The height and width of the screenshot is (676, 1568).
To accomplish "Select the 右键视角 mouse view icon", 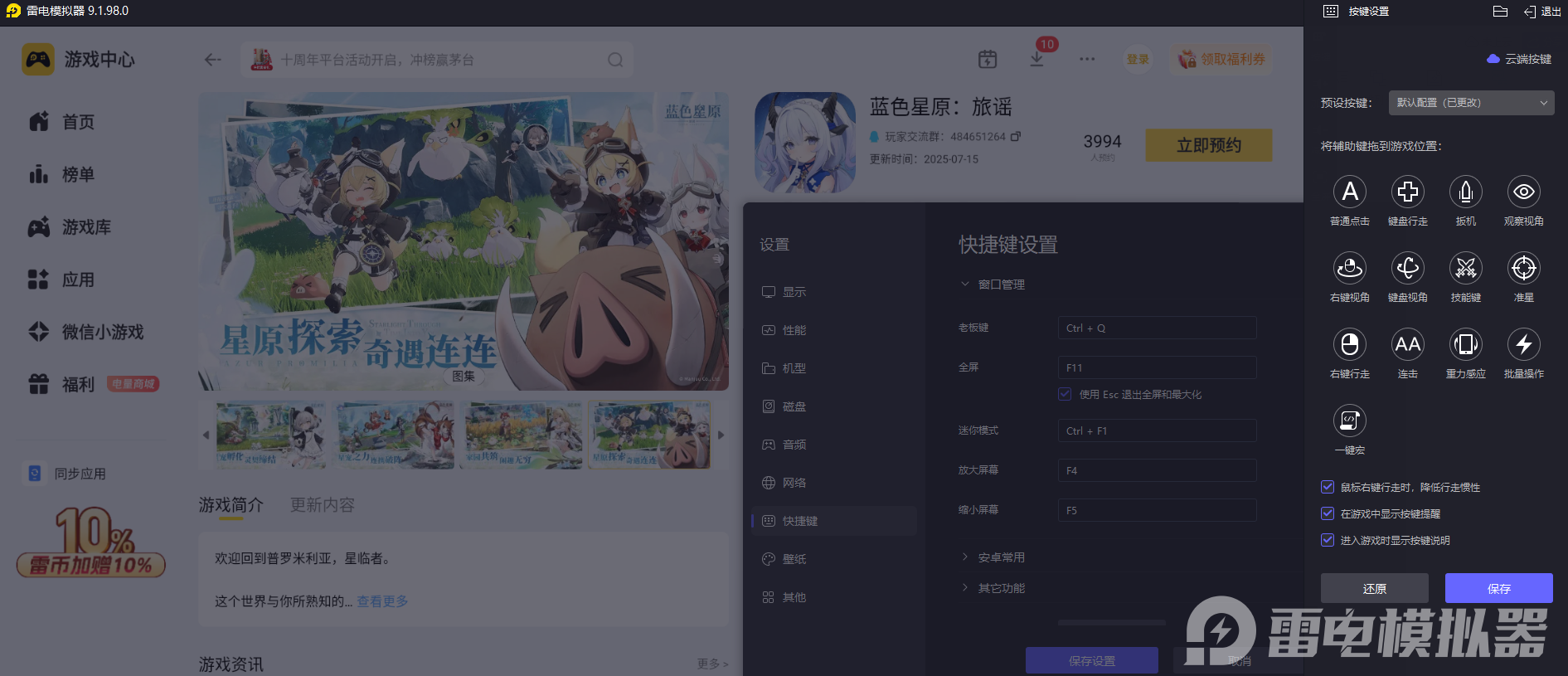I will point(1350,268).
